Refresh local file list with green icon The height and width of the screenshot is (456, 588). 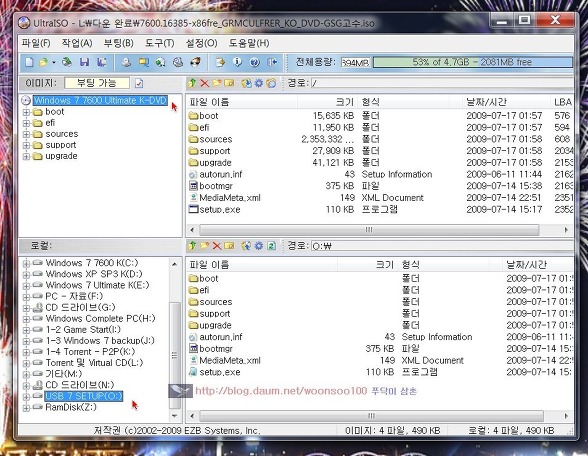tap(271, 246)
